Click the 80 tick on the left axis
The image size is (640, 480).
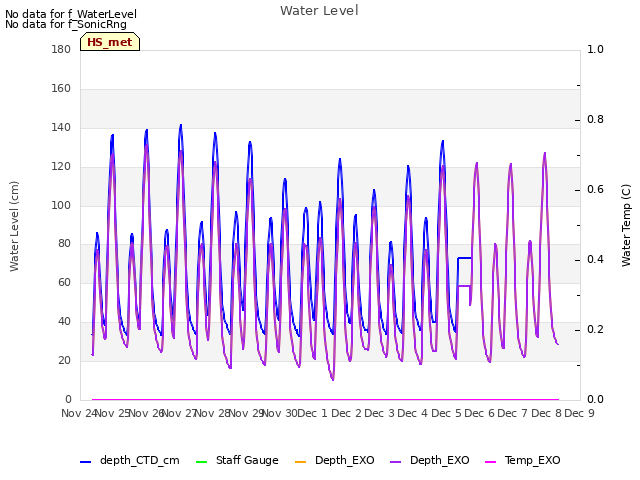(x=64, y=244)
